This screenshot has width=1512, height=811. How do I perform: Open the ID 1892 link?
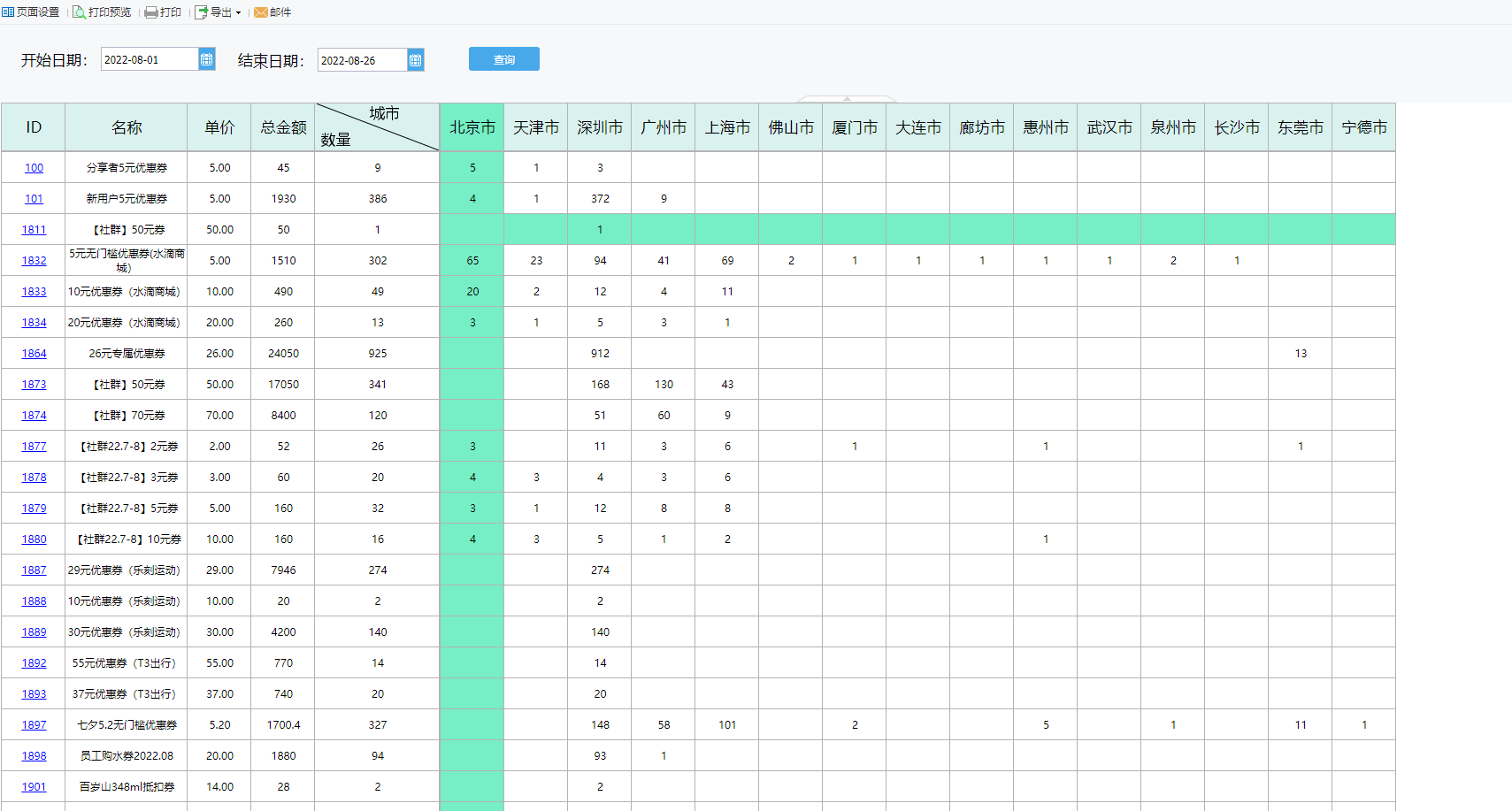point(34,663)
